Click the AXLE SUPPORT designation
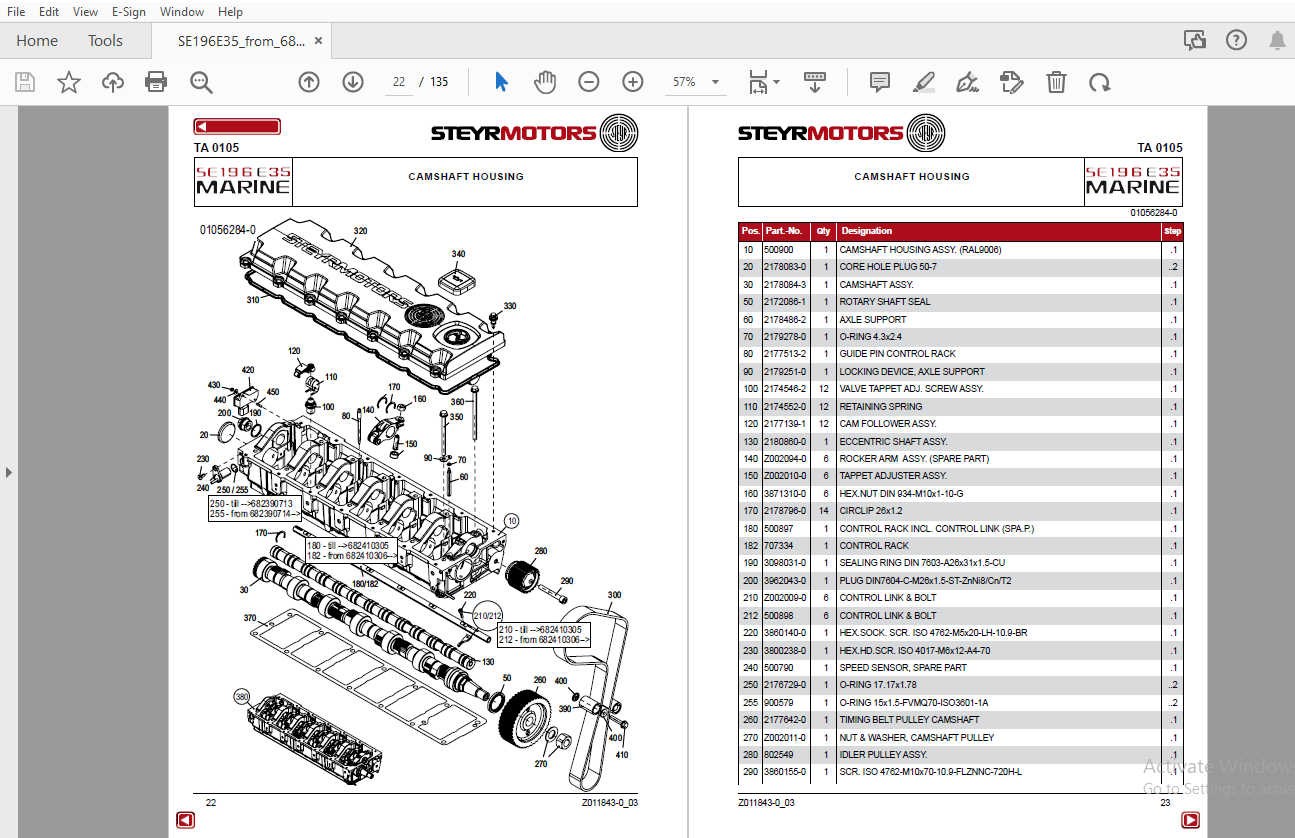The width and height of the screenshot is (1295, 838). click(873, 320)
